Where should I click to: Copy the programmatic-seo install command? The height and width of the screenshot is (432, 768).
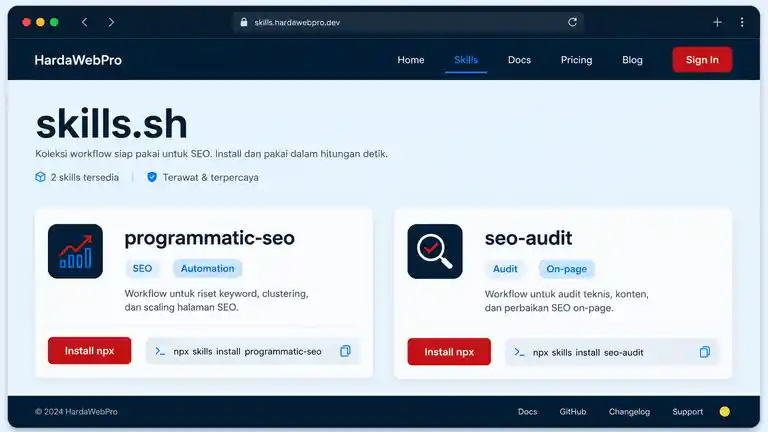click(x=345, y=351)
